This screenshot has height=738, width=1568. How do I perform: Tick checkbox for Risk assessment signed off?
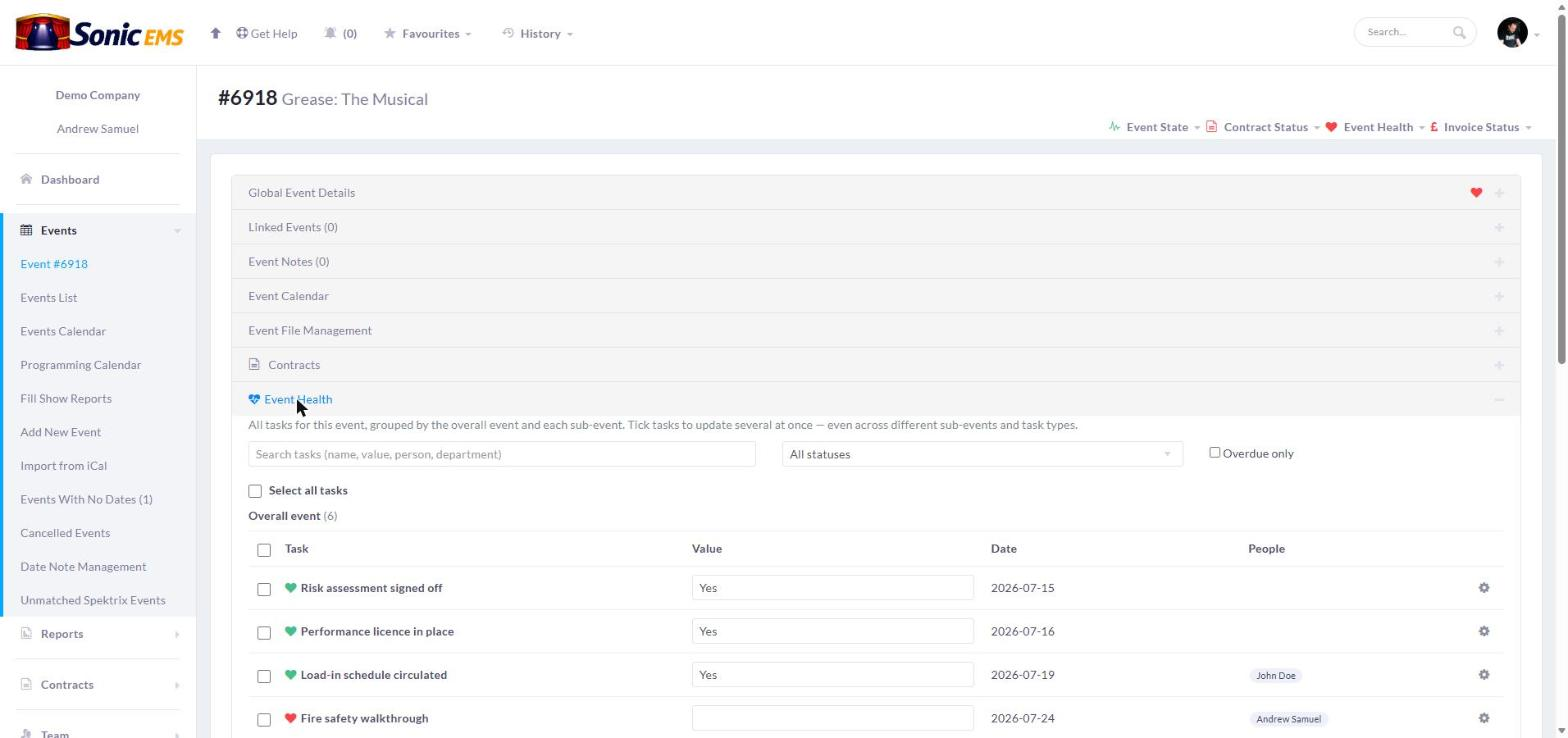click(x=264, y=589)
